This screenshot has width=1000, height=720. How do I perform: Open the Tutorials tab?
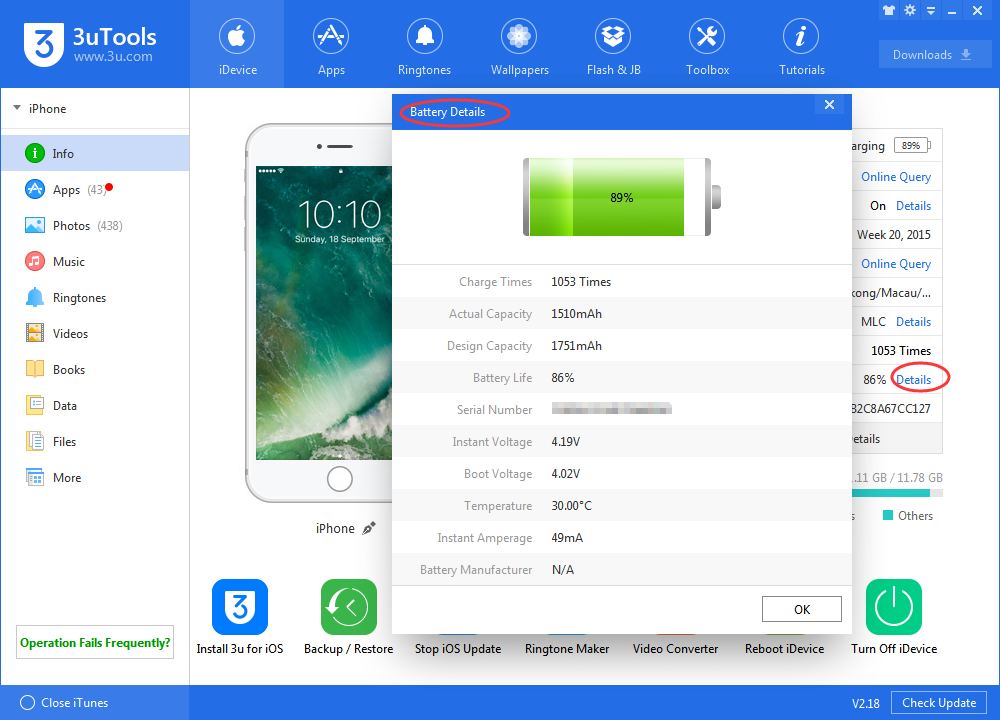coord(801,45)
